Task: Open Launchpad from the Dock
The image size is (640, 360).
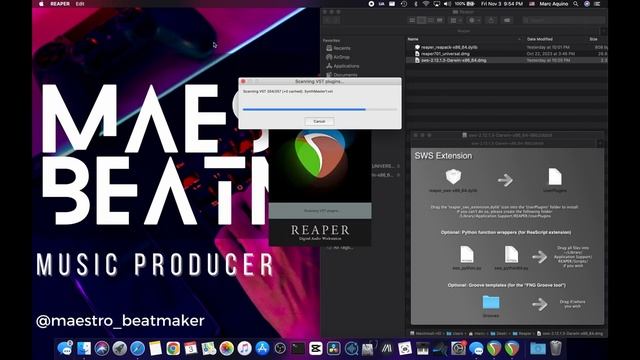Action: coord(120,348)
